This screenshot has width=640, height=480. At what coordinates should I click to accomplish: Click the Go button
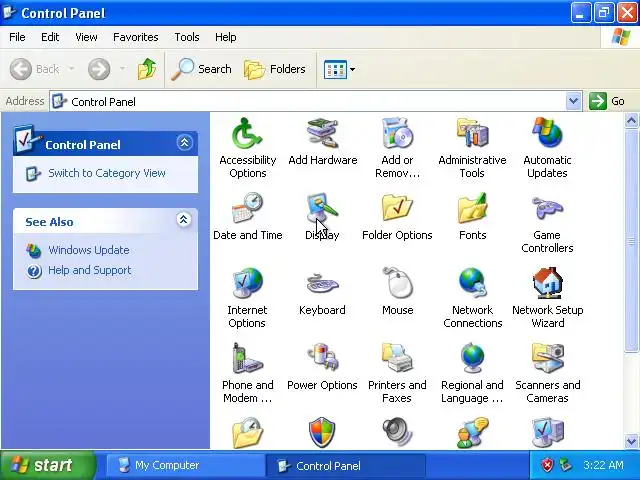pyautogui.click(x=607, y=101)
